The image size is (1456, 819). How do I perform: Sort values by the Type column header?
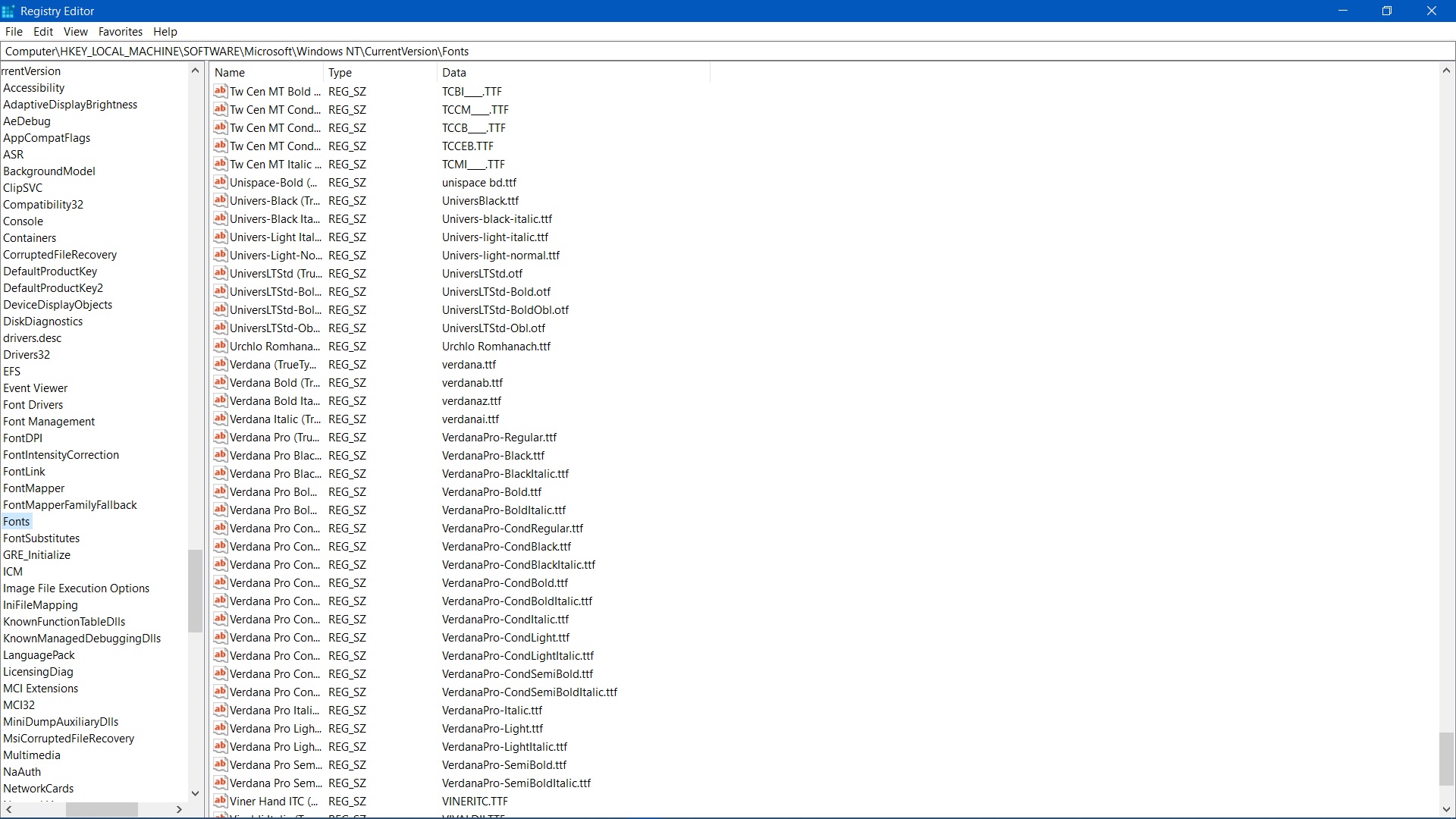380,73
